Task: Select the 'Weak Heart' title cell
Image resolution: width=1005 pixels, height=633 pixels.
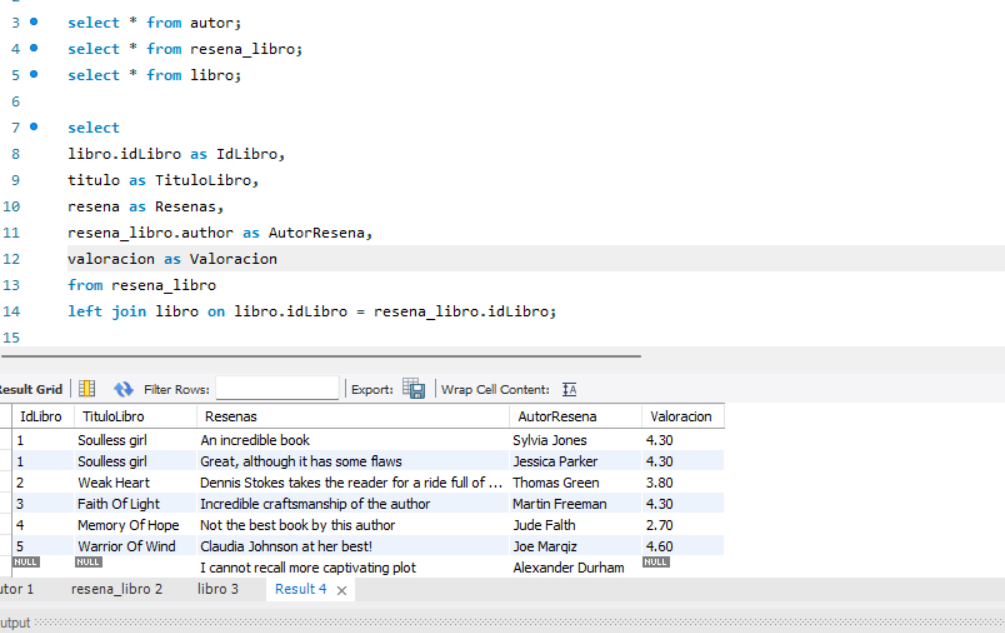Action: (114, 483)
